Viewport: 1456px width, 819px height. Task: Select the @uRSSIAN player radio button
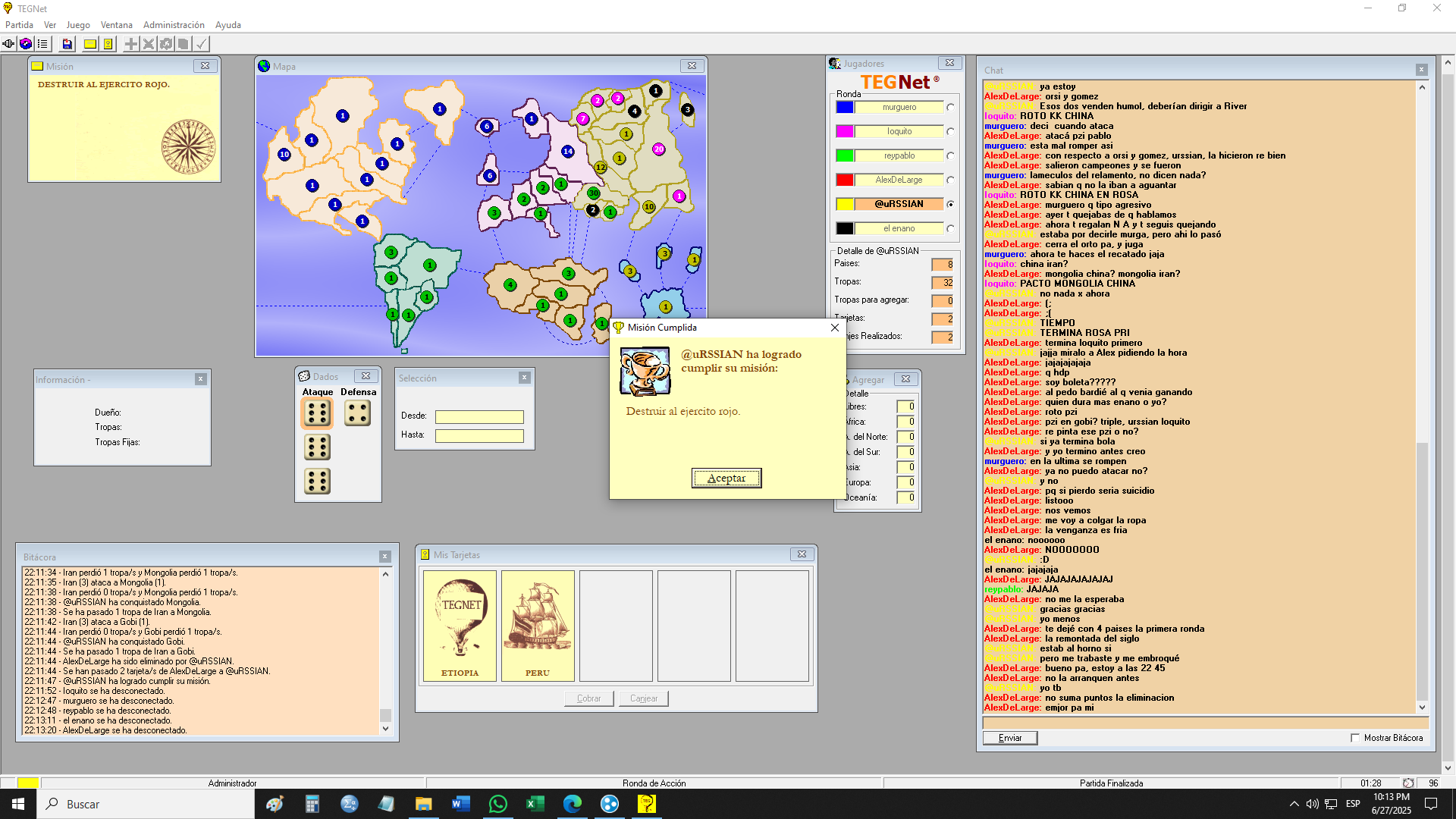tap(950, 205)
